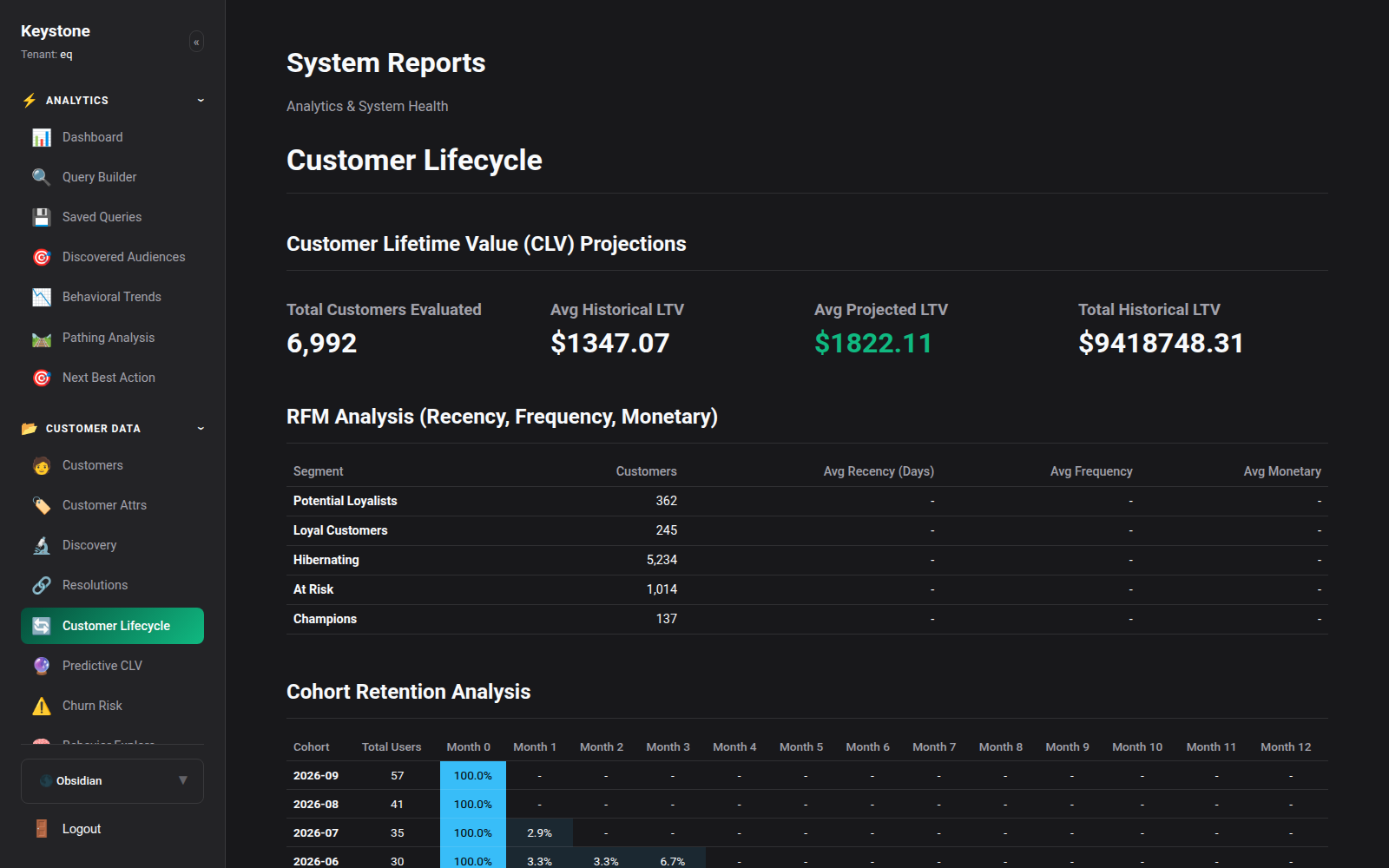The image size is (1389, 868).
Task: Click the Avg Monetary column header
Action: tap(1282, 471)
